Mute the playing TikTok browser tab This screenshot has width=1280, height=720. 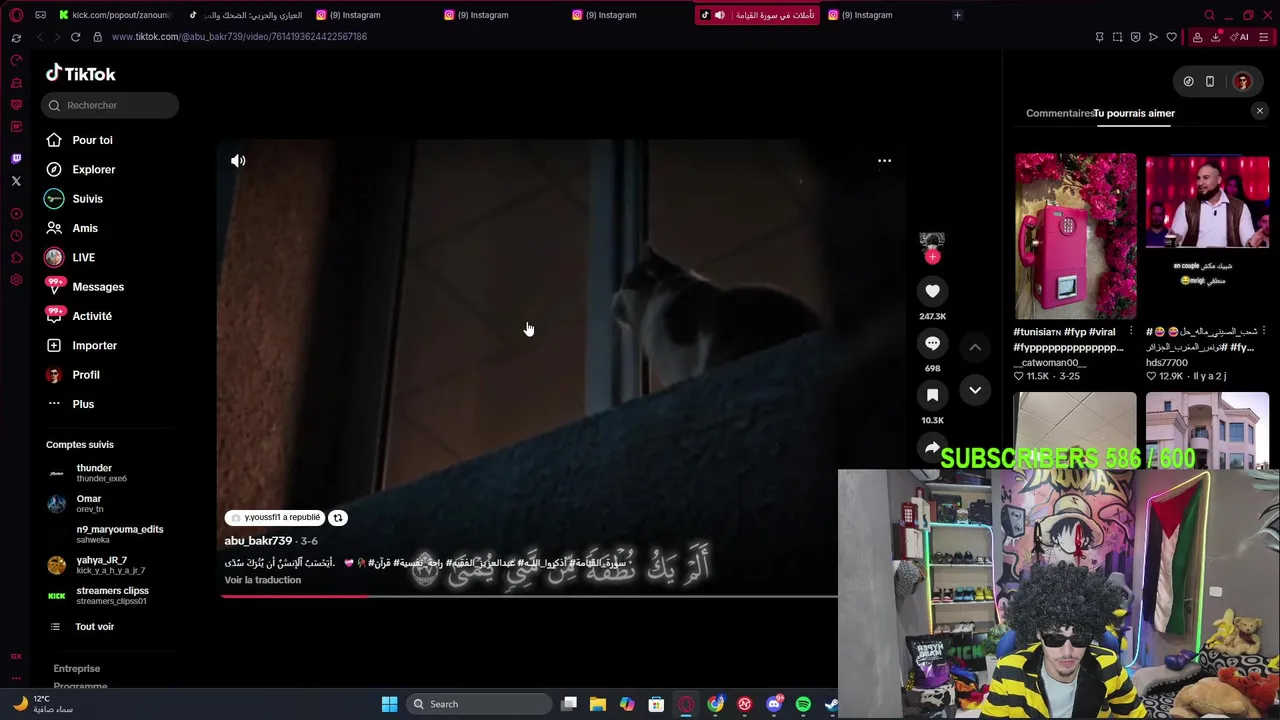[x=720, y=15]
